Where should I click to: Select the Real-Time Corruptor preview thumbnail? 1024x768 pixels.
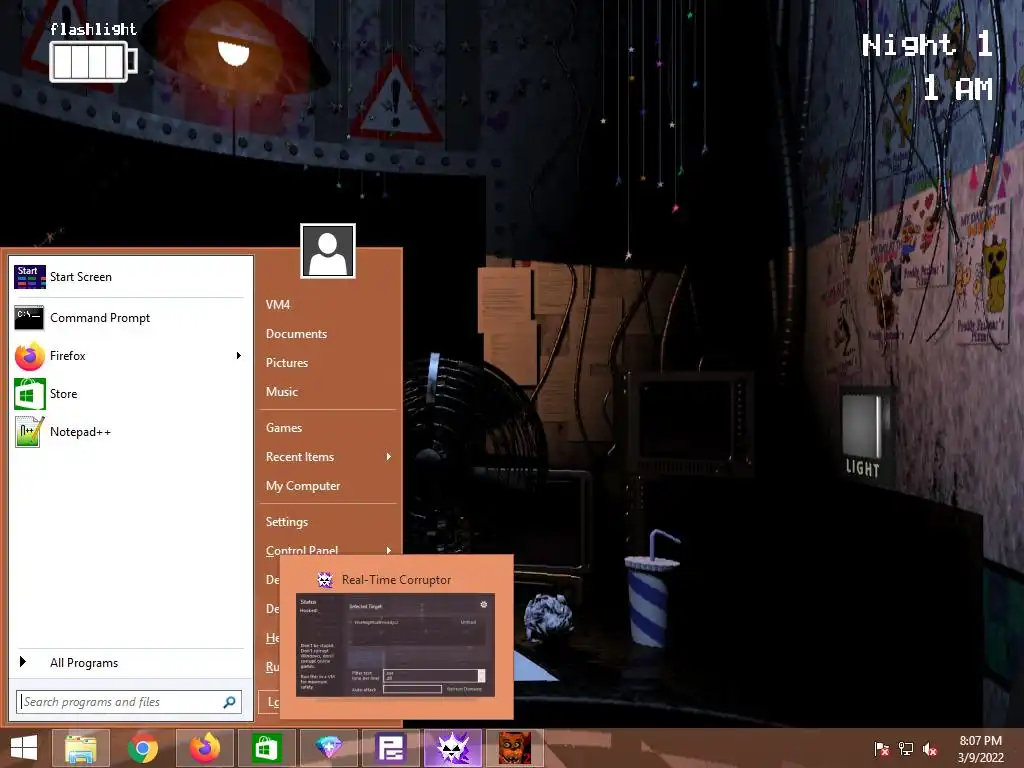396,645
